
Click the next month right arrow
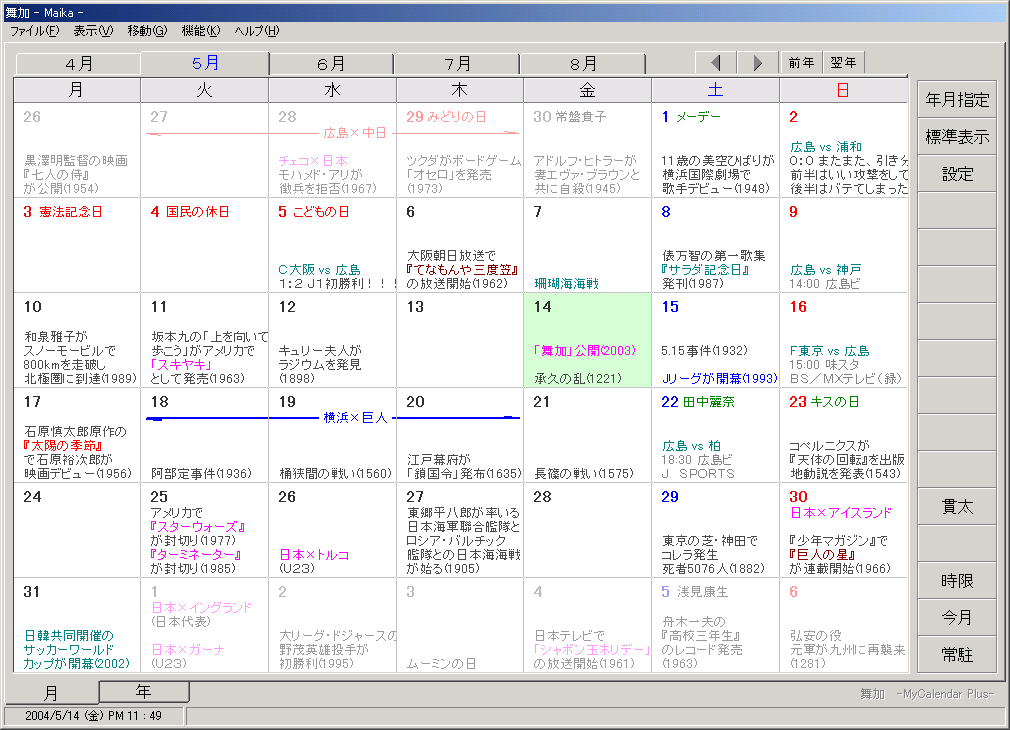757,62
